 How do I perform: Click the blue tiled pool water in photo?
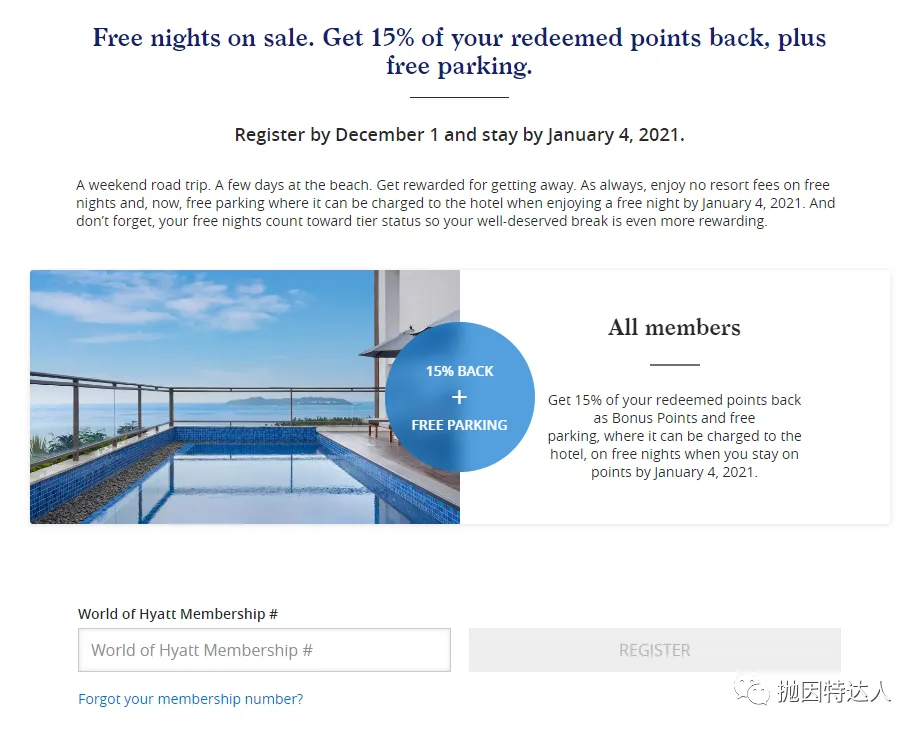pyautogui.click(x=247, y=482)
